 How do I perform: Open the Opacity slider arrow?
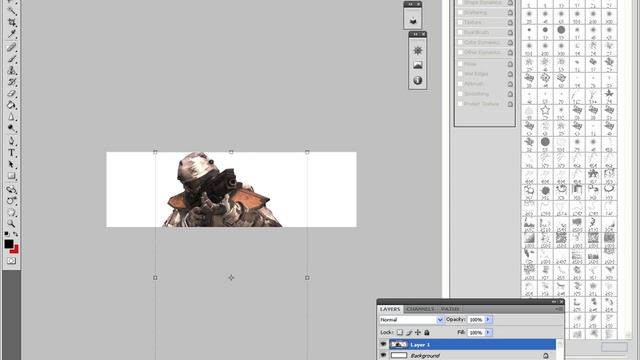pos(488,320)
